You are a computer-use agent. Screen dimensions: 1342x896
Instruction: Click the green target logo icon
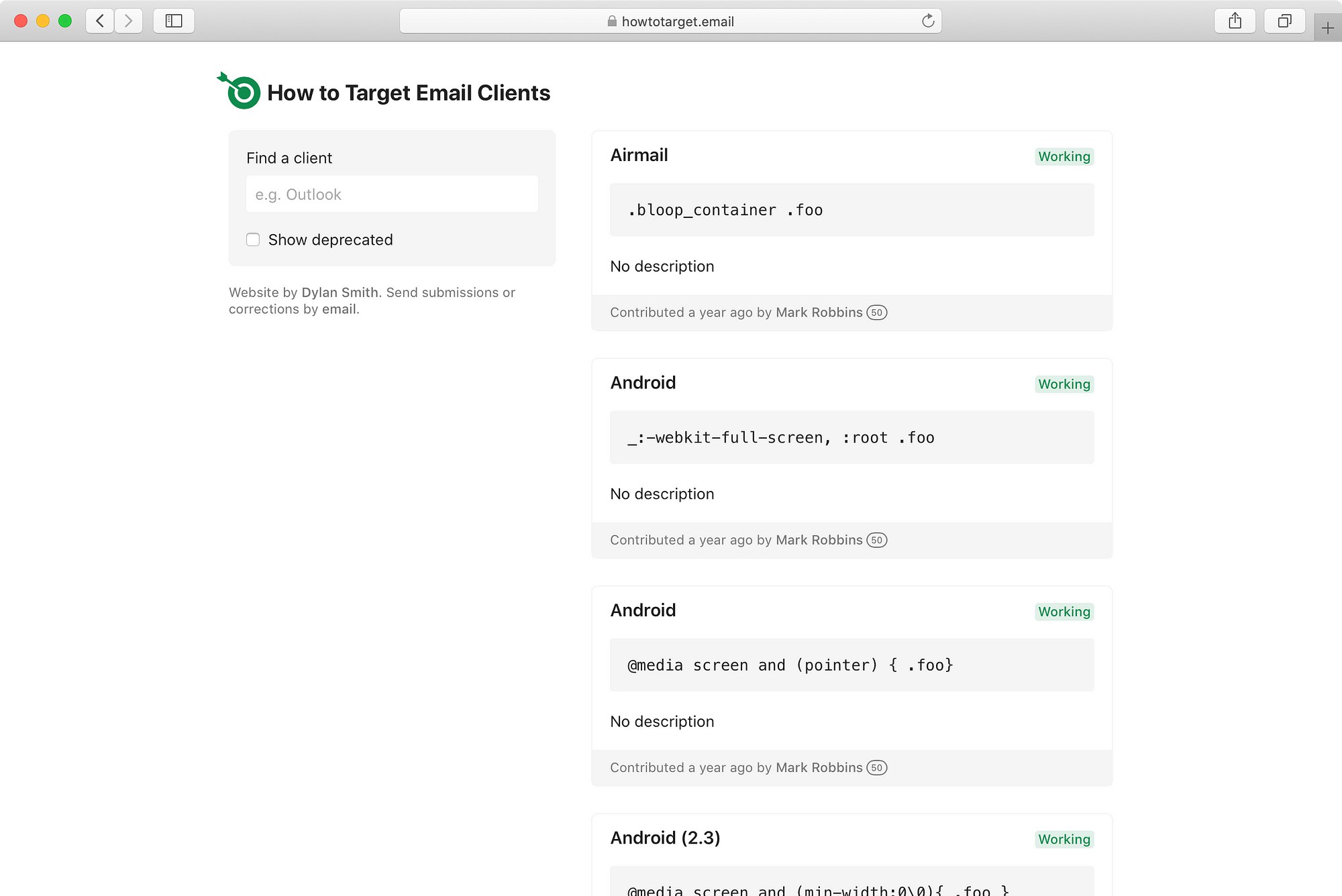tap(240, 91)
